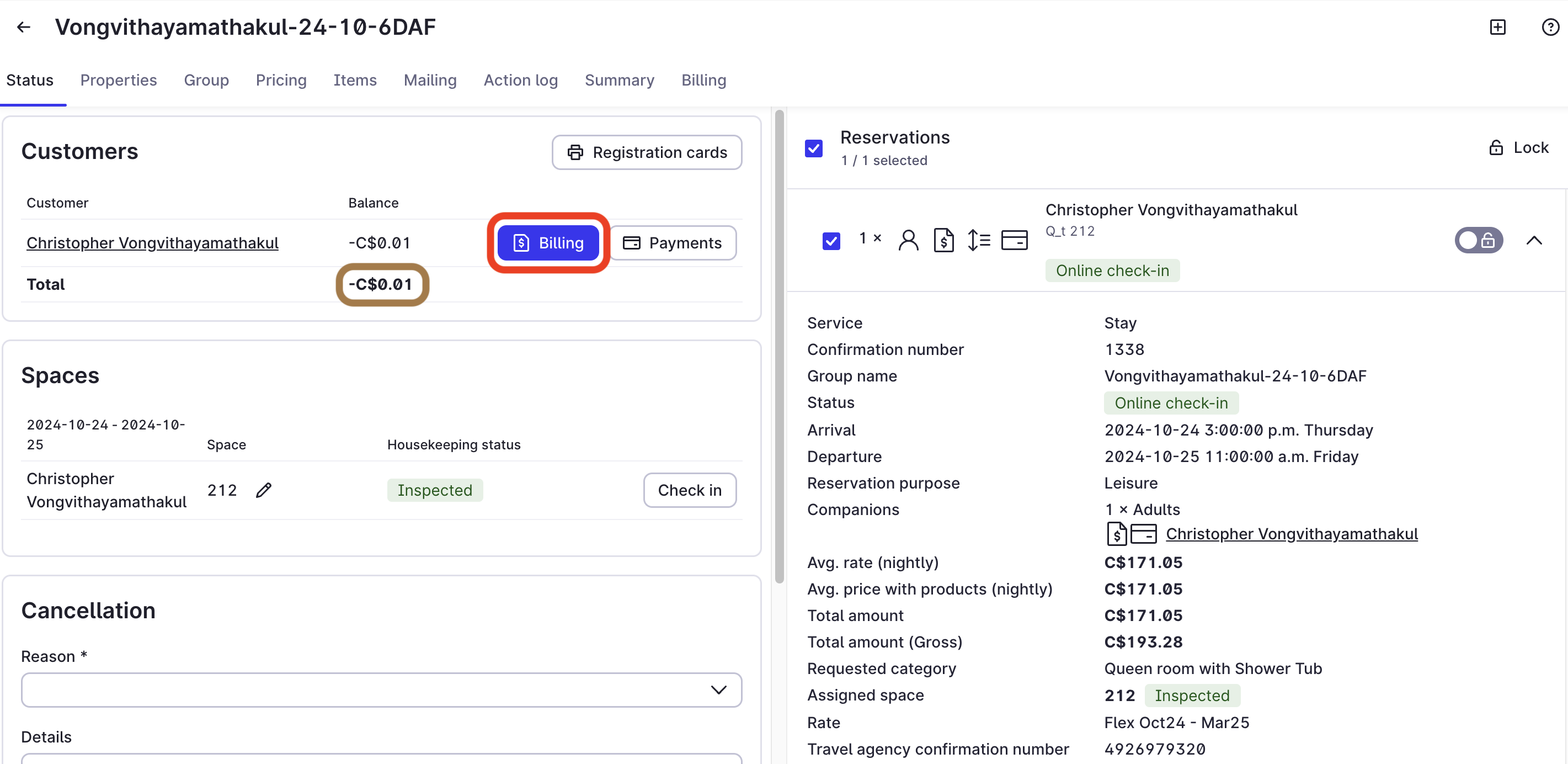Click the credit card icon in reservation header
Image resolution: width=1568 pixels, height=764 pixels.
(x=1014, y=240)
